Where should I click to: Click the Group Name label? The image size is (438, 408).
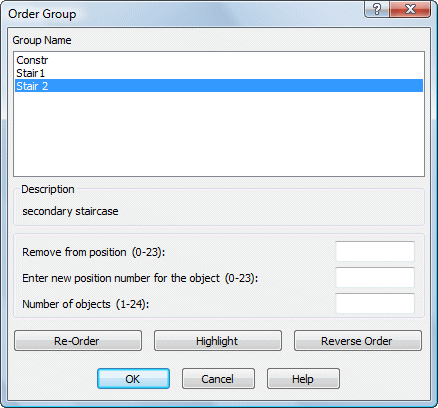pyautogui.click(x=42, y=40)
